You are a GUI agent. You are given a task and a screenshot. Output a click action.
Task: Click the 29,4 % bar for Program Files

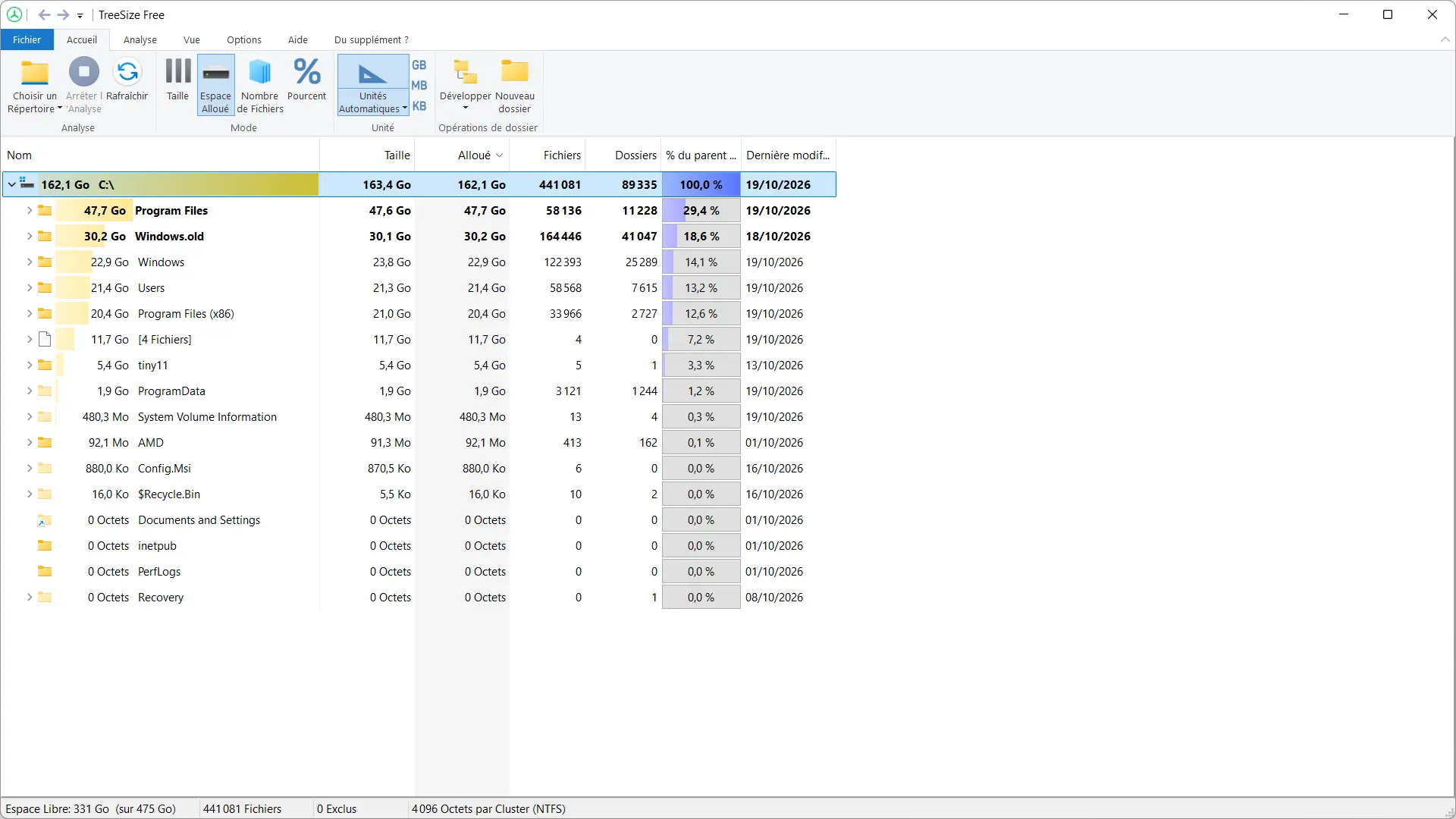701,210
